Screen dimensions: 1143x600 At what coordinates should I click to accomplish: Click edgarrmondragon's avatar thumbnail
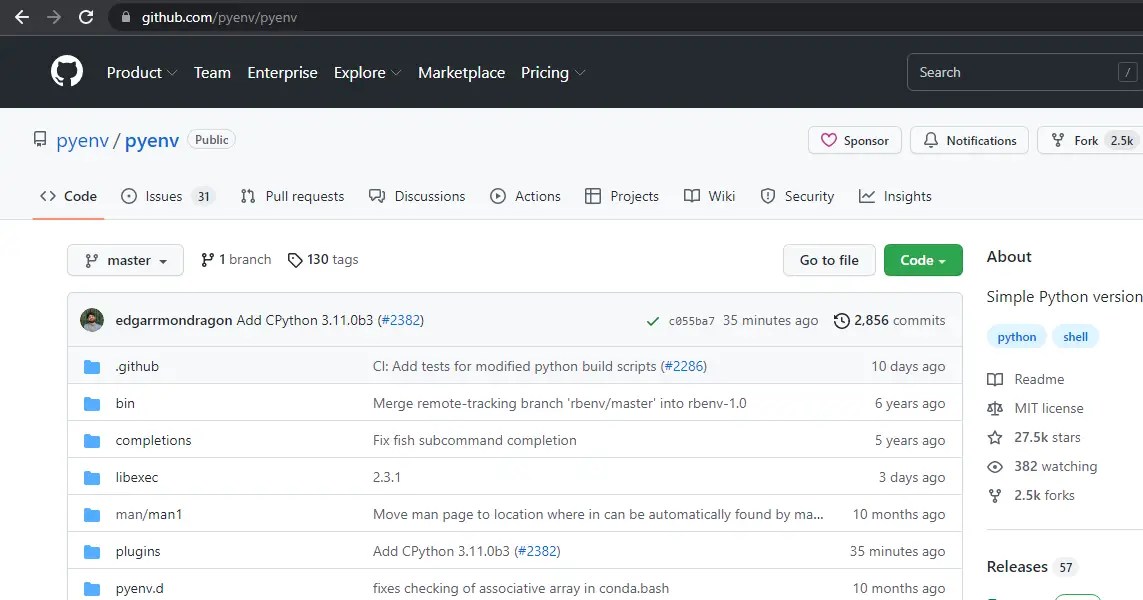click(92, 320)
